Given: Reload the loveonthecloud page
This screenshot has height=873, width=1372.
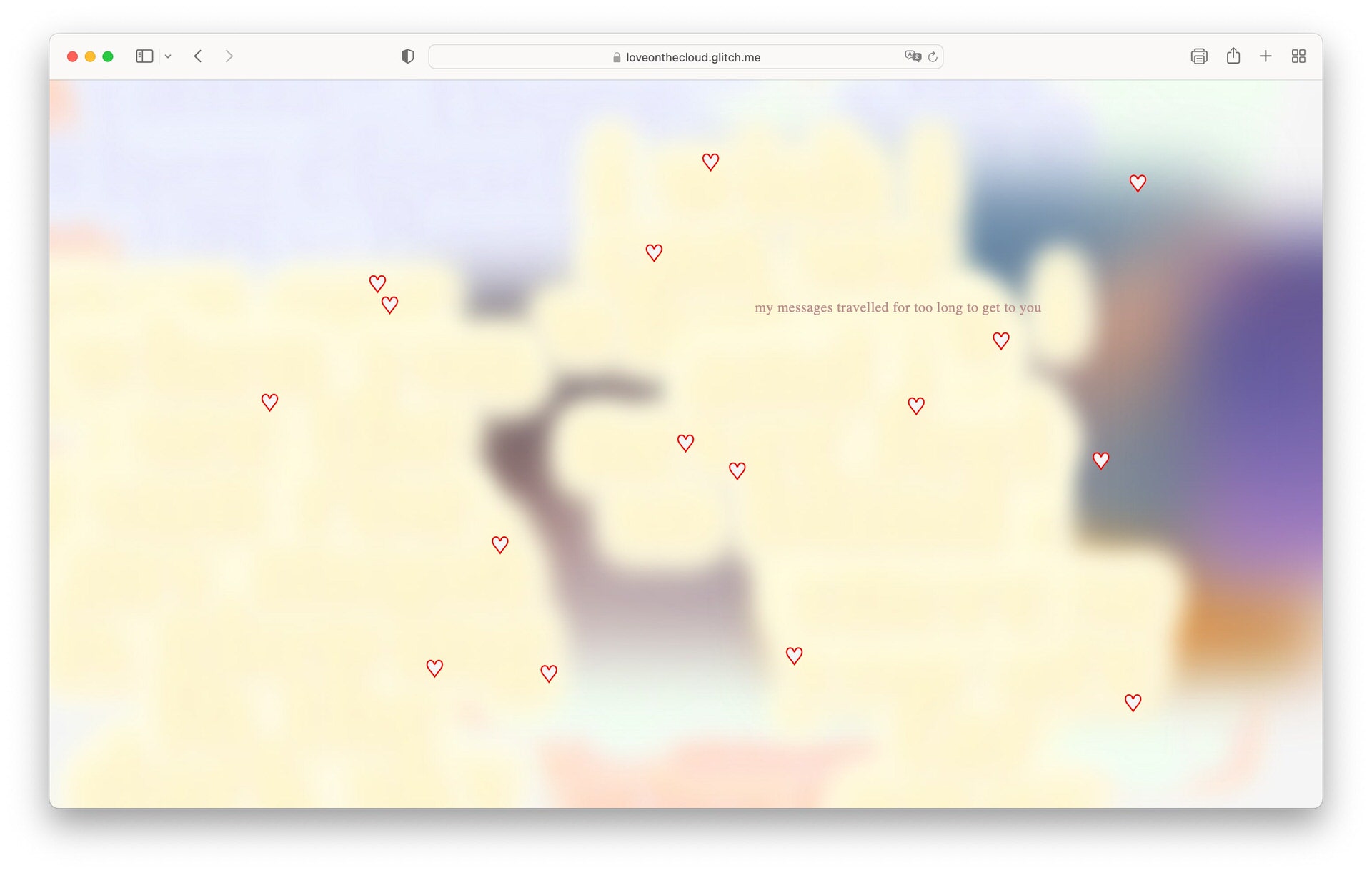Looking at the screenshot, I should [933, 56].
